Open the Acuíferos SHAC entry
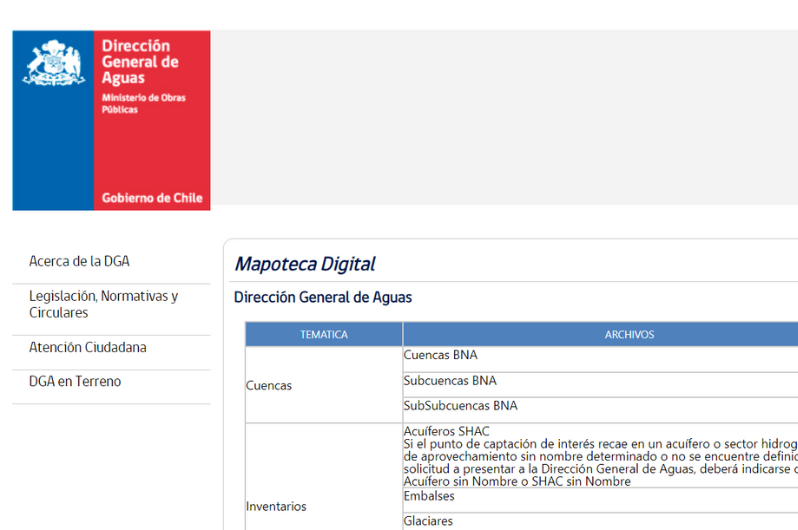The height and width of the screenshot is (530, 798). coord(446,431)
